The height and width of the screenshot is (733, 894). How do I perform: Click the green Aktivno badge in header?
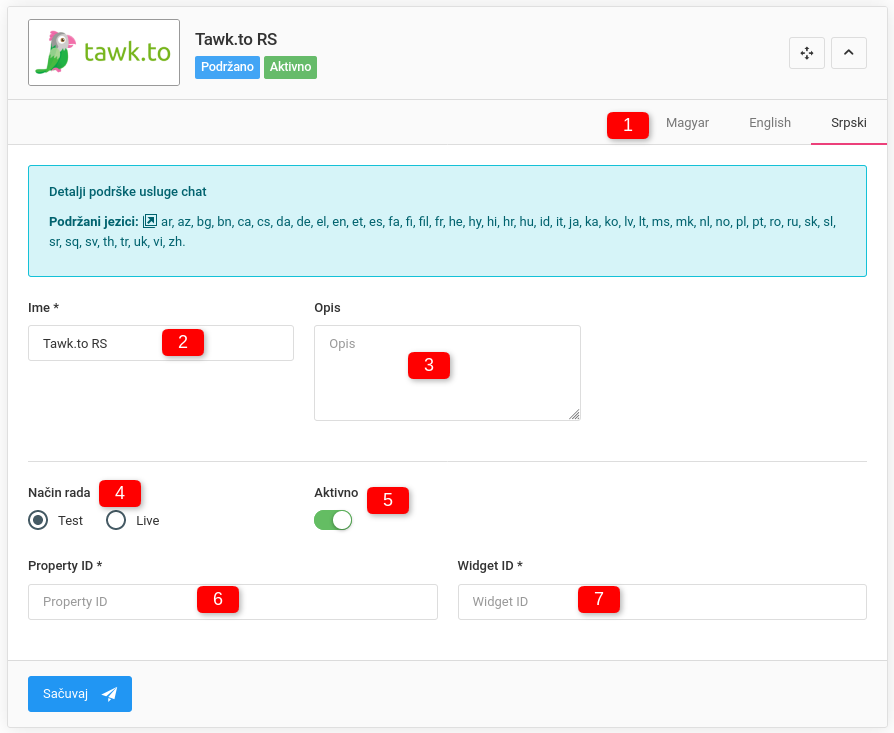point(290,67)
